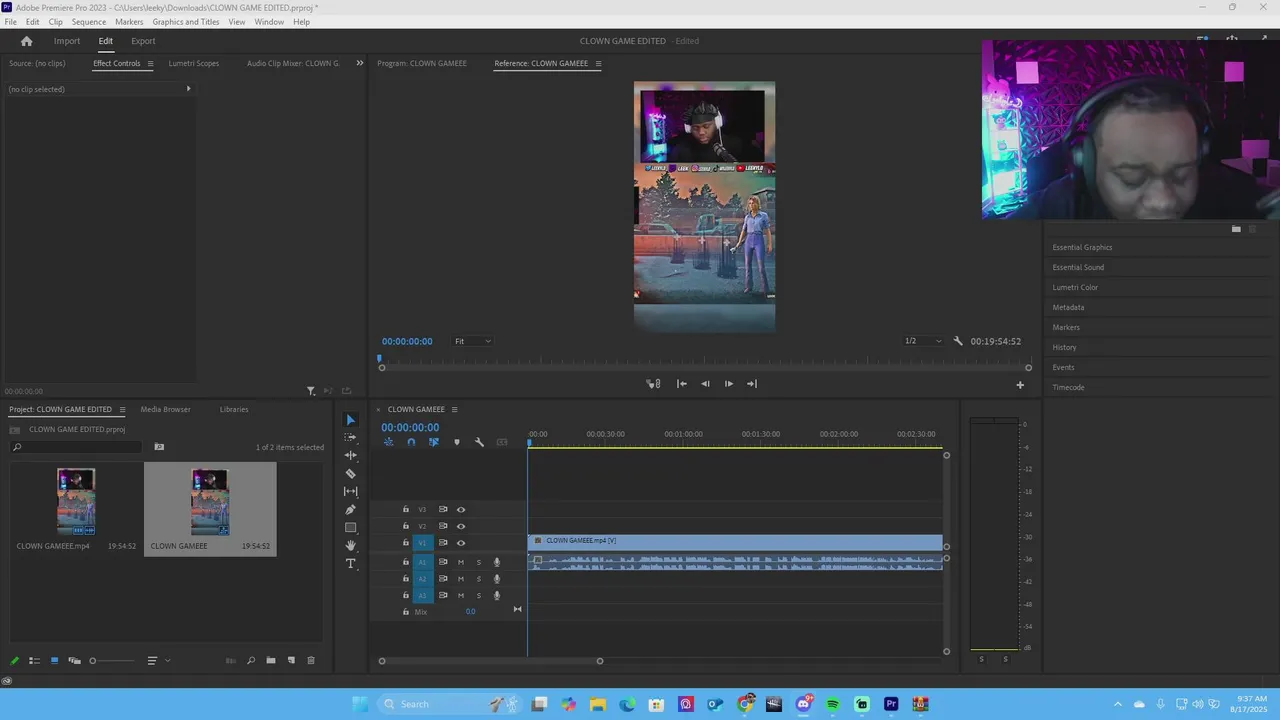Image resolution: width=1280 pixels, height=720 pixels.
Task: Click the filter funnel icon in Effect Controls
Action: [x=311, y=391]
